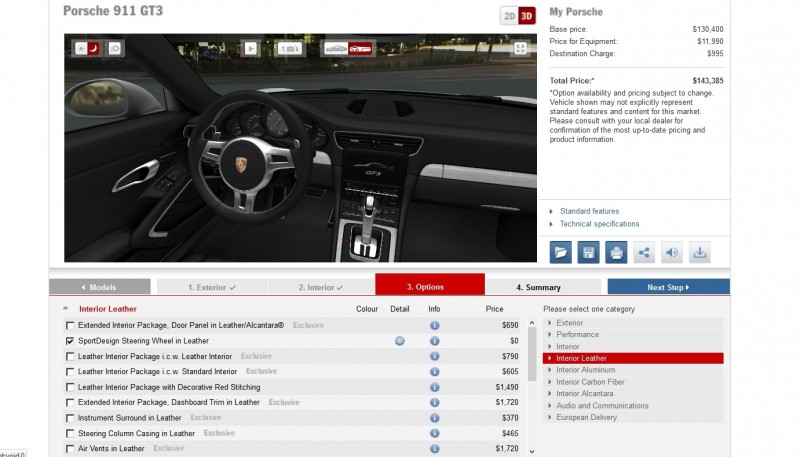800x457 pixels.
Task: Check Air Vents in Leather
Action: tap(70, 449)
